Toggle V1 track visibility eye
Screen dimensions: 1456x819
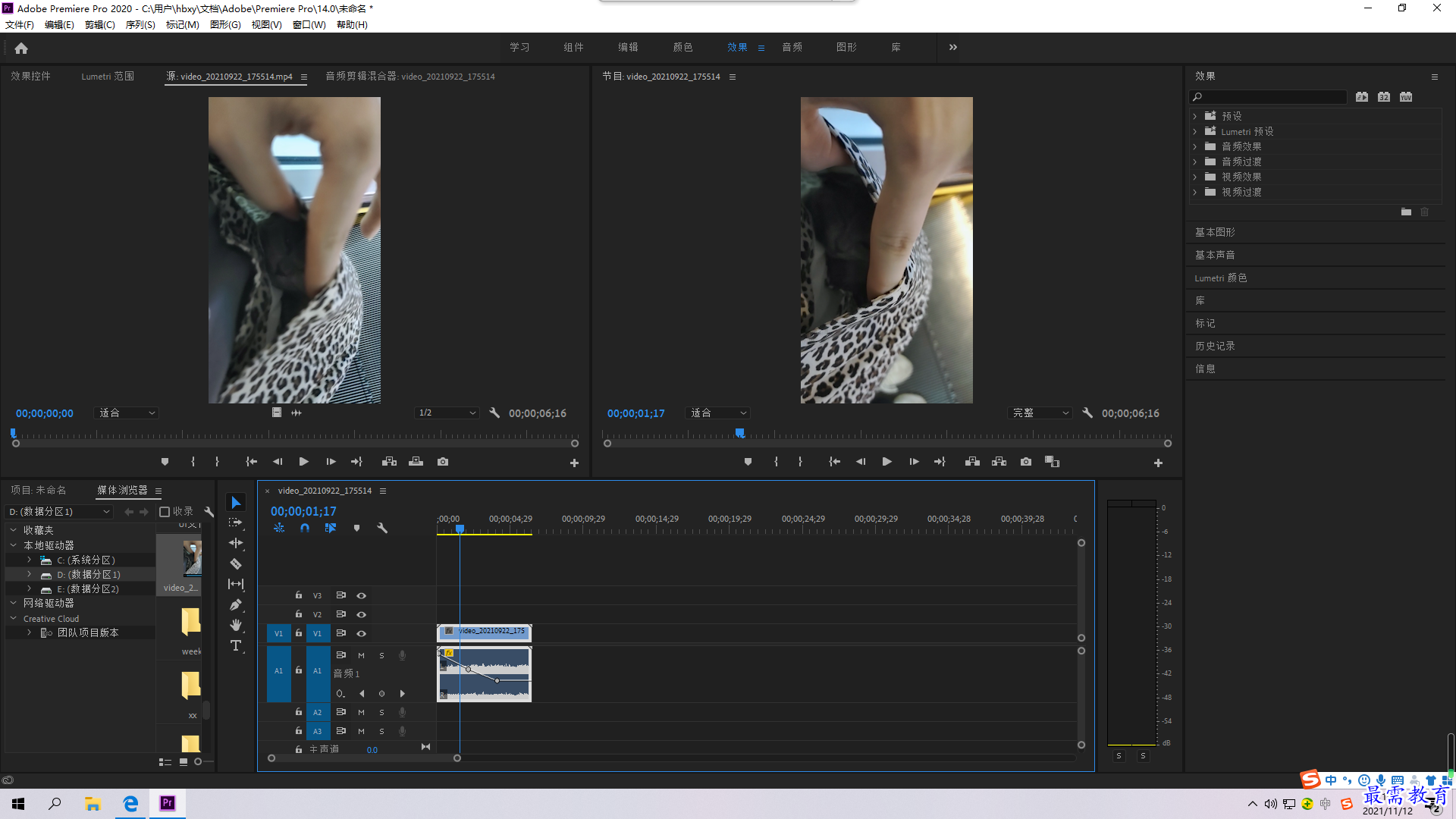click(x=362, y=633)
